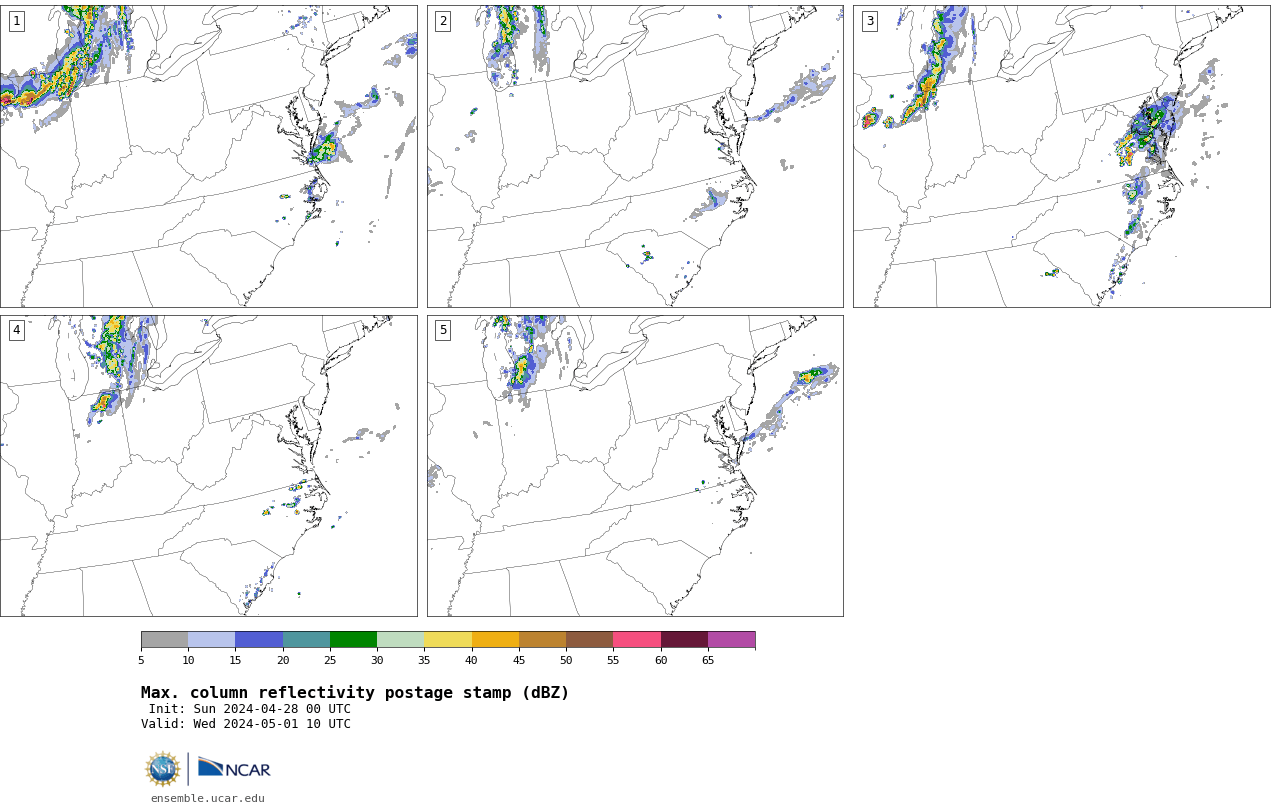Image resolution: width=1280 pixels, height=809 pixels.
Task: Open ensemble member 2 reflectivity map
Action: [635, 156]
